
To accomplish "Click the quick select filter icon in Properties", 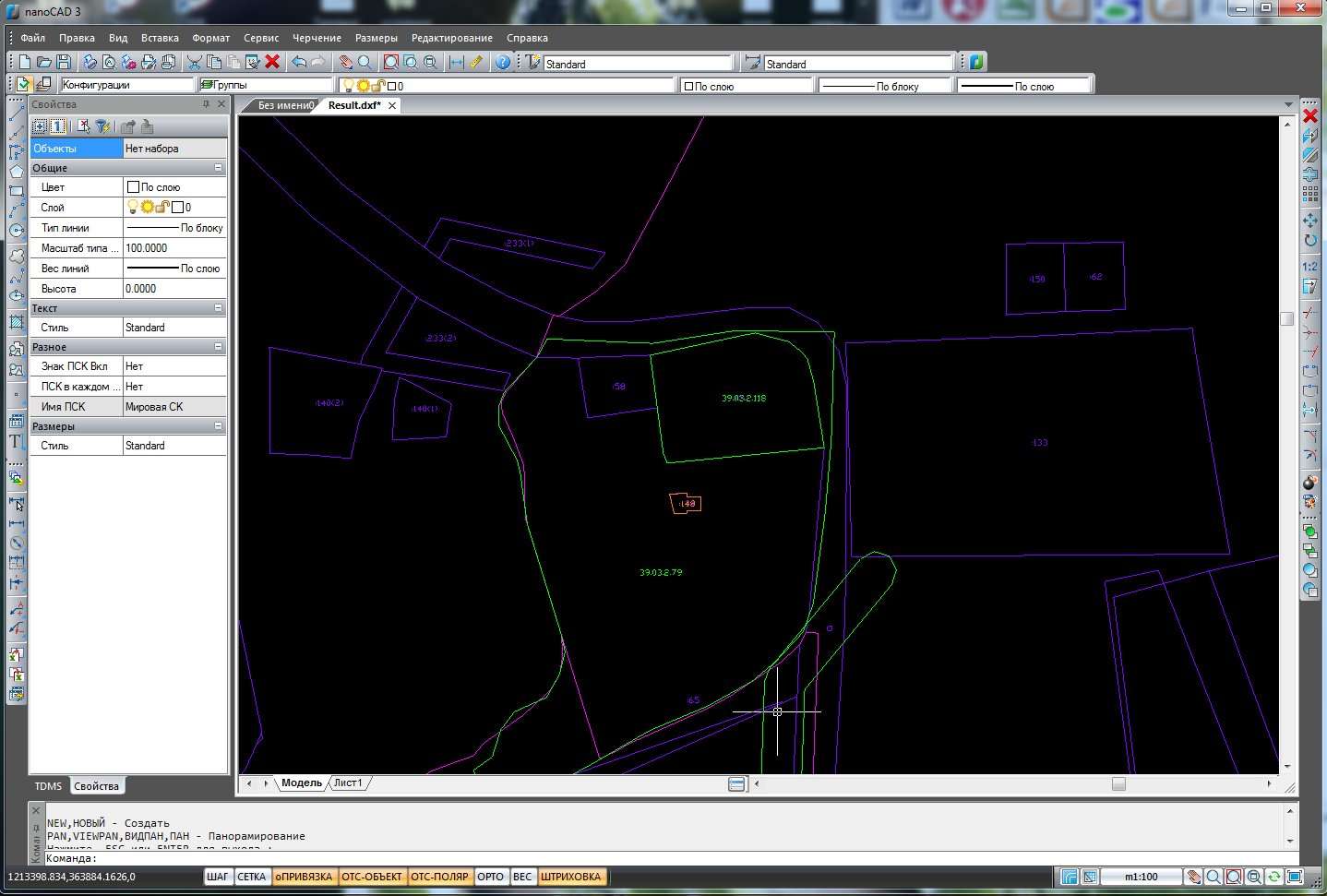I will pyautogui.click(x=102, y=126).
